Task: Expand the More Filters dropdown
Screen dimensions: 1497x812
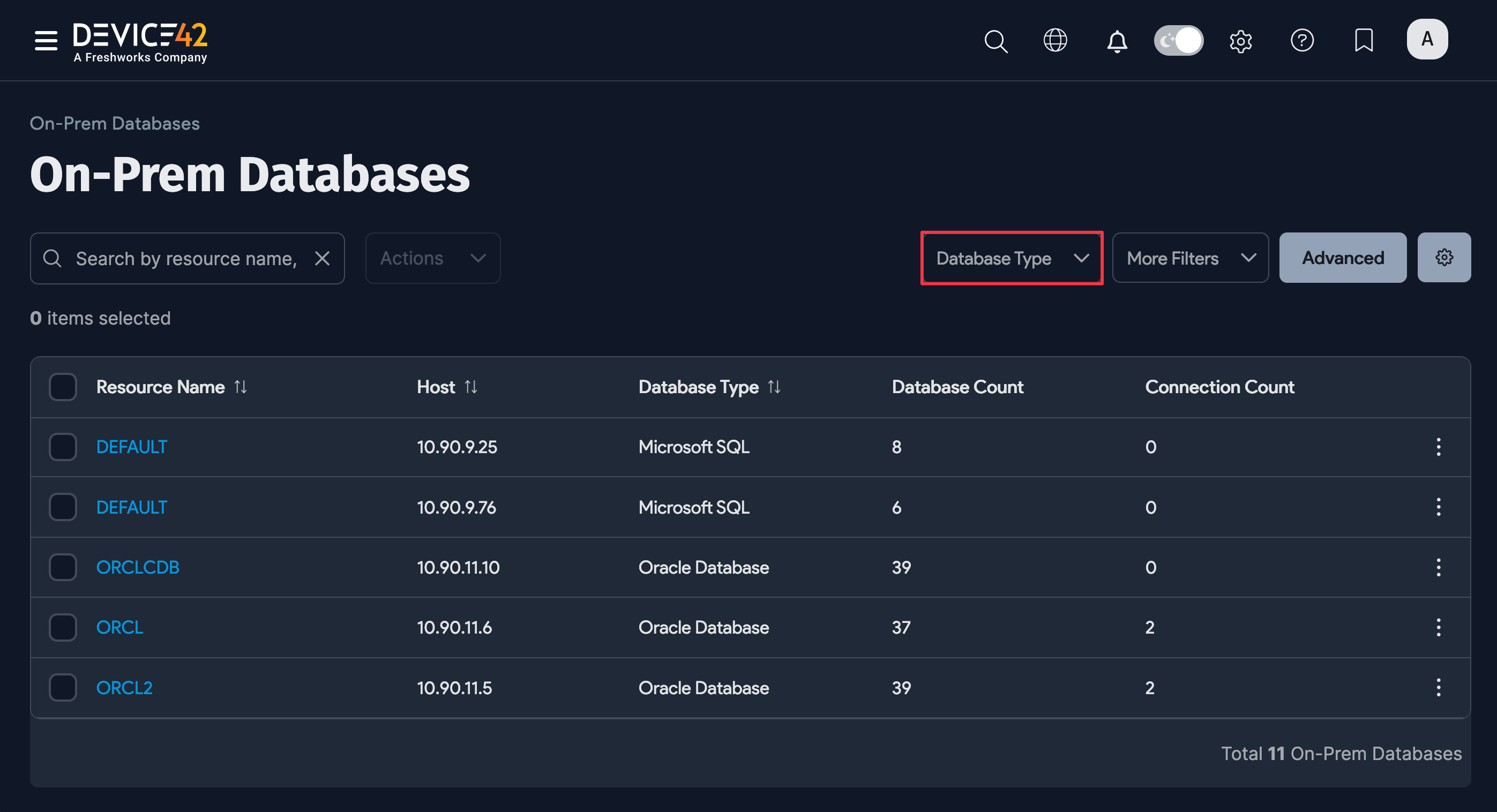Action: (x=1189, y=258)
